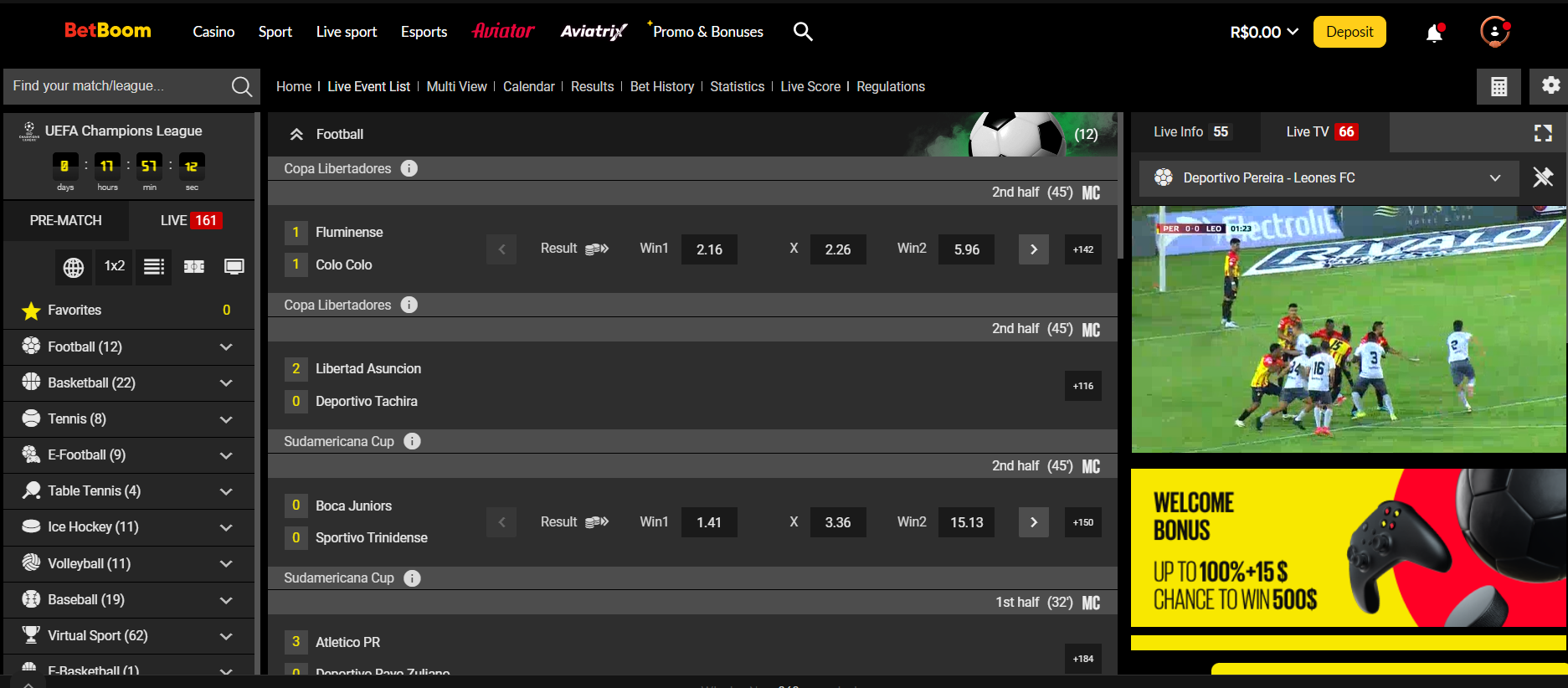The image size is (1568, 688).
Task: Open the user profile avatar icon
Action: [x=1495, y=32]
